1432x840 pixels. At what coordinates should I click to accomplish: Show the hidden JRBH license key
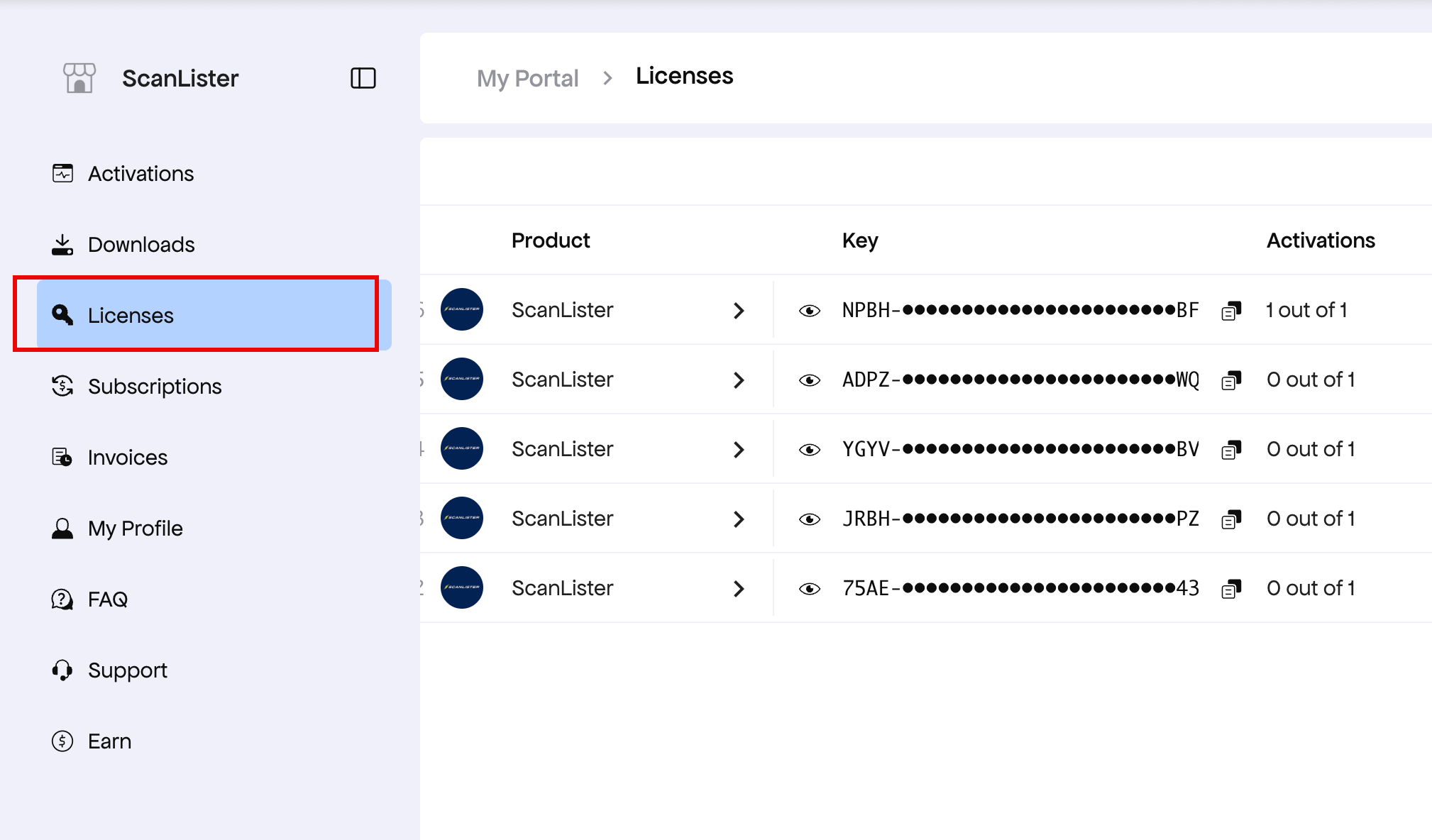tap(810, 519)
